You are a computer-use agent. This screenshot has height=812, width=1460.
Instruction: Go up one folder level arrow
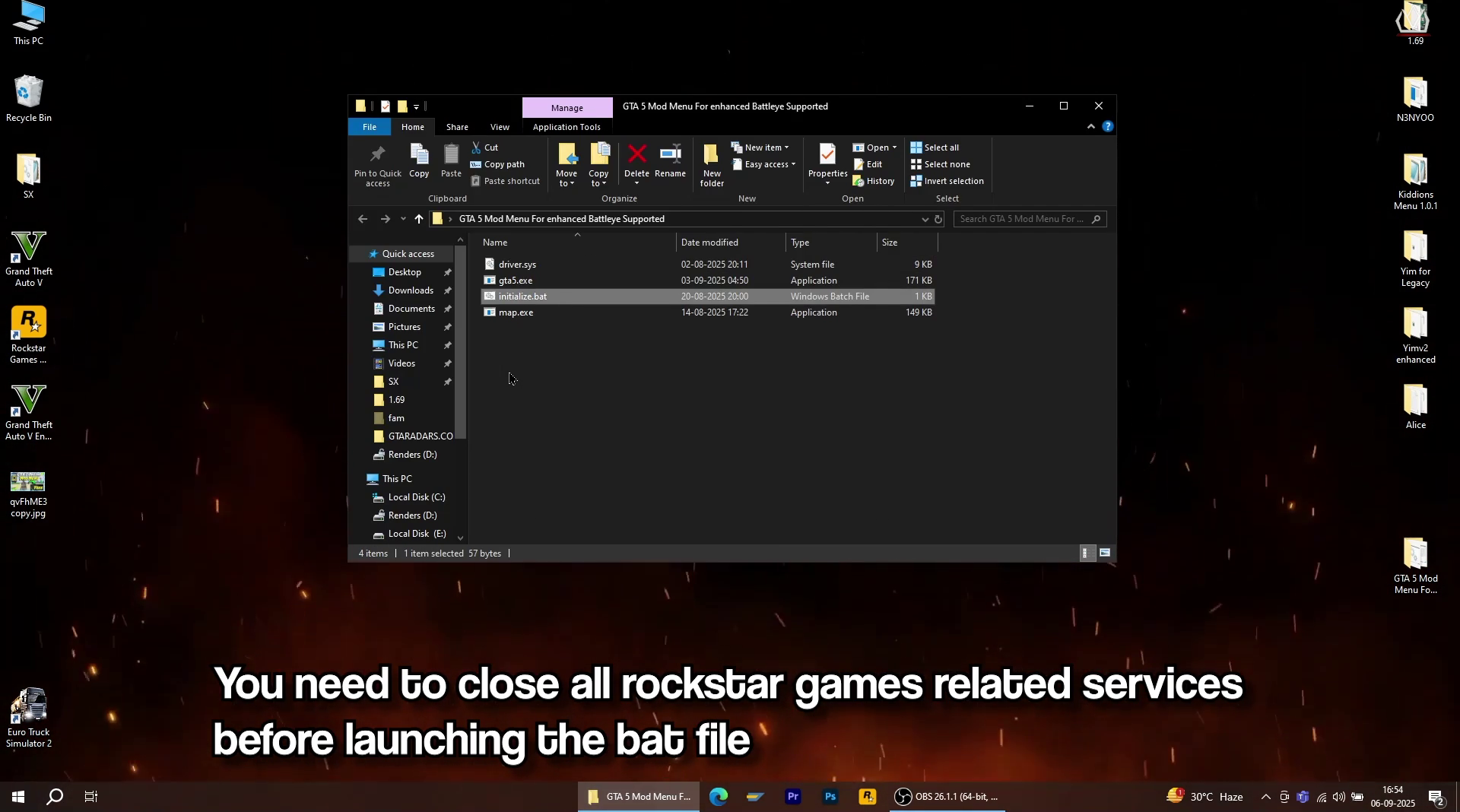419,220
